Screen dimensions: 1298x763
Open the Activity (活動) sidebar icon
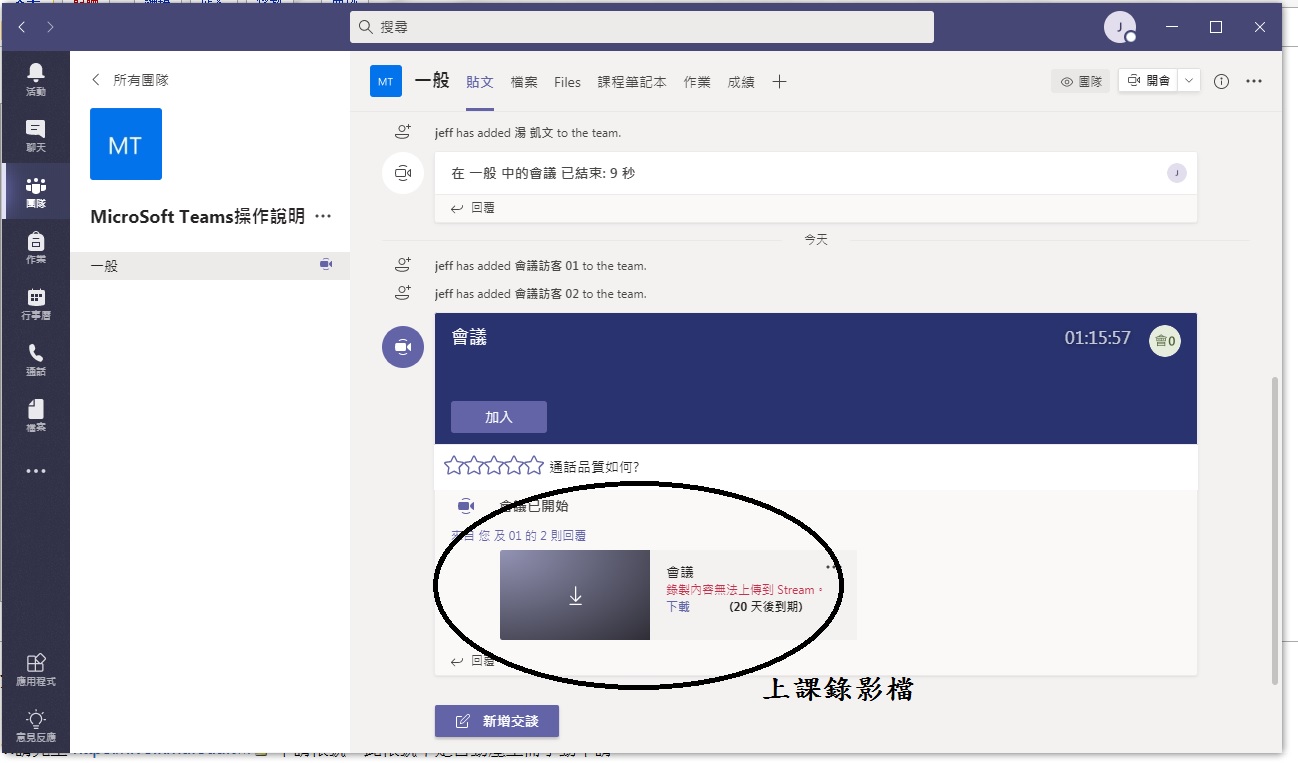click(x=35, y=78)
